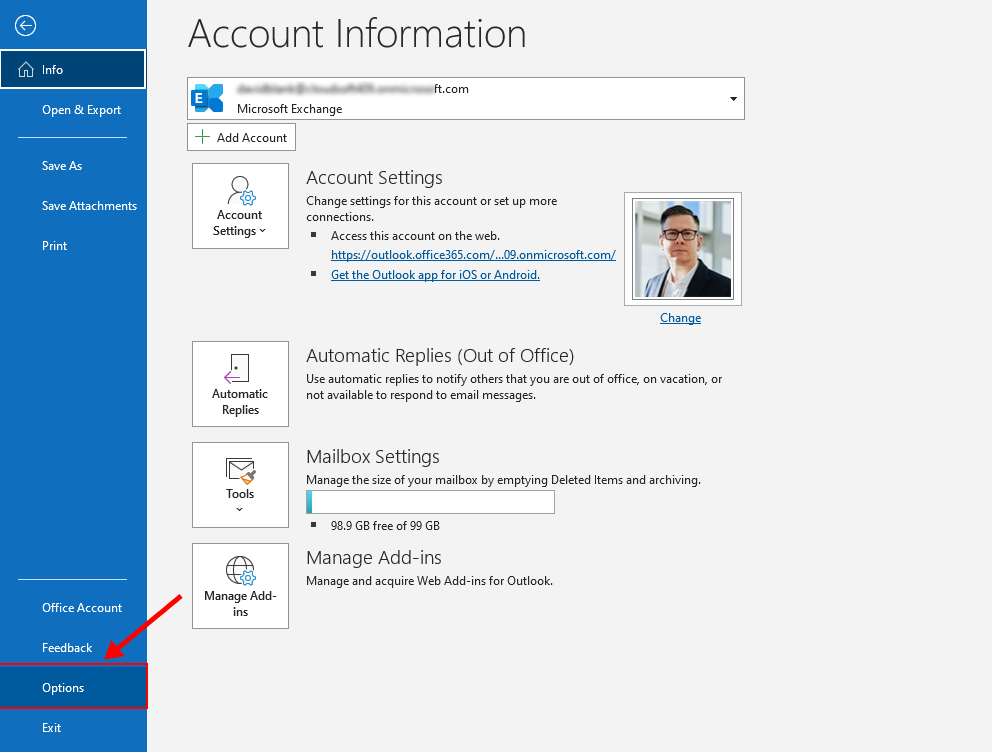
Task: Click the Microsoft Exchange account icon
Action: click(208, 98)
